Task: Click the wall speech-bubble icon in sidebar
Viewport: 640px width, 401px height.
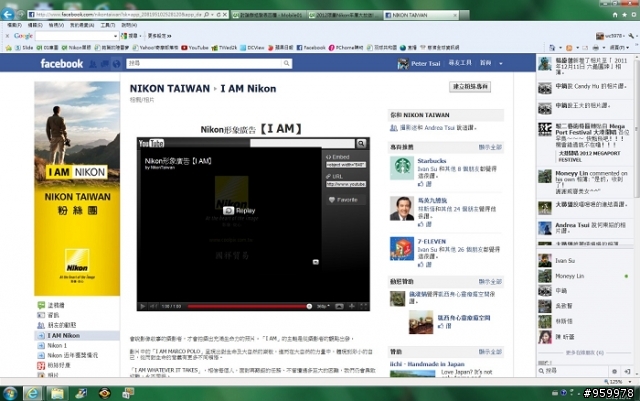Action: pyautogui.click(x=41, y=305)
